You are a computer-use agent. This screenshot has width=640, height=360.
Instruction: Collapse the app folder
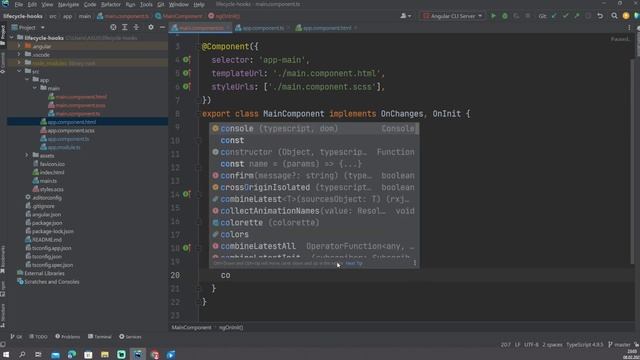[27, 80]
